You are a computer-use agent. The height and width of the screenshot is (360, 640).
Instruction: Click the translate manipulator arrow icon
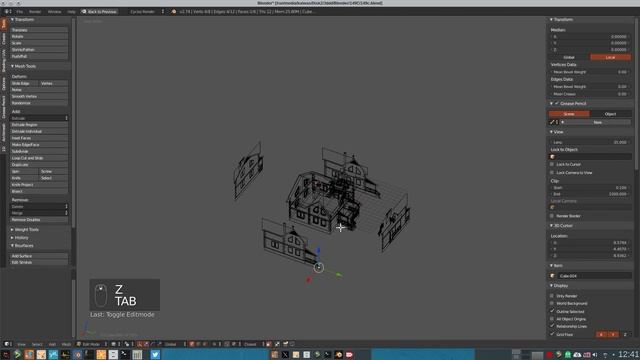tap(146, 344)
